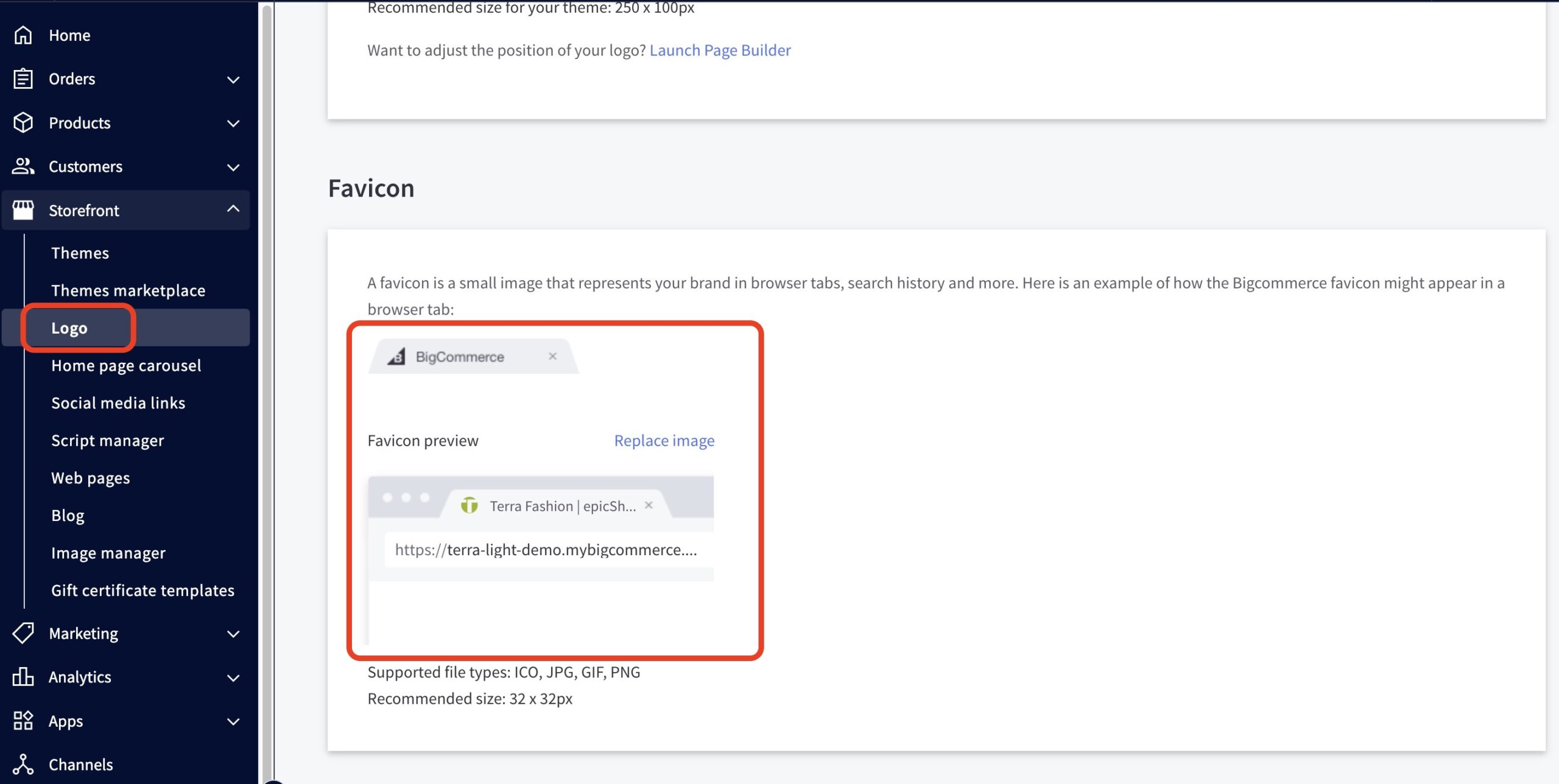Expand the Marketing menu chevron
Image resolution: width=1559 pixels, height=784 pixels.
pyautogui.click(x=233, y=634)
